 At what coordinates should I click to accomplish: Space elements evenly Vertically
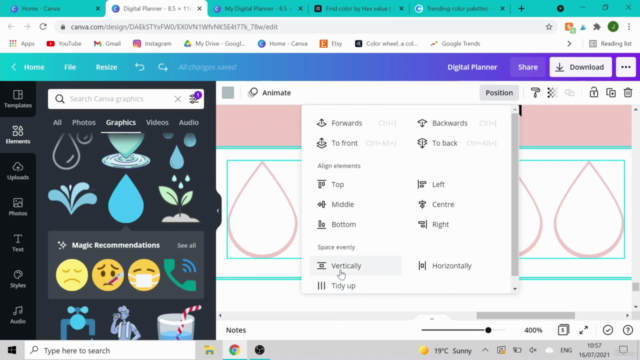tap(356, 265)
